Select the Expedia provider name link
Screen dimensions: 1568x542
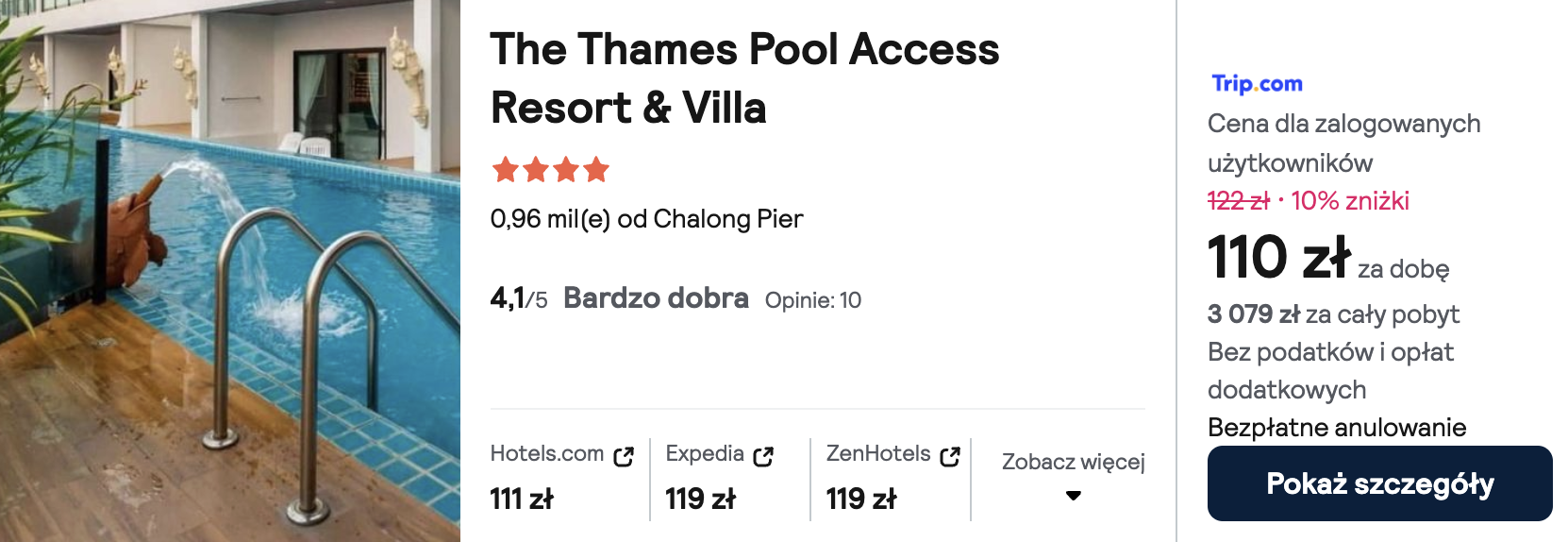[704, 454]
